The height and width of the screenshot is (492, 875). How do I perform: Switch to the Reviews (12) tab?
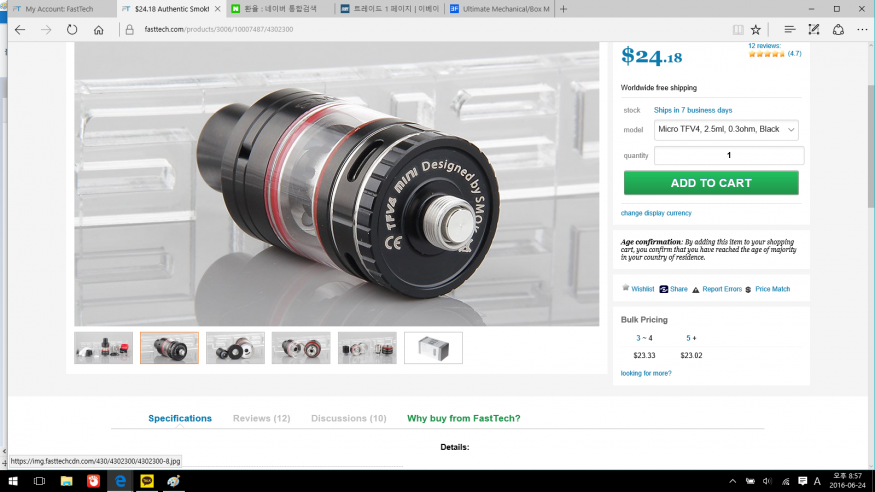pos(261,418)
